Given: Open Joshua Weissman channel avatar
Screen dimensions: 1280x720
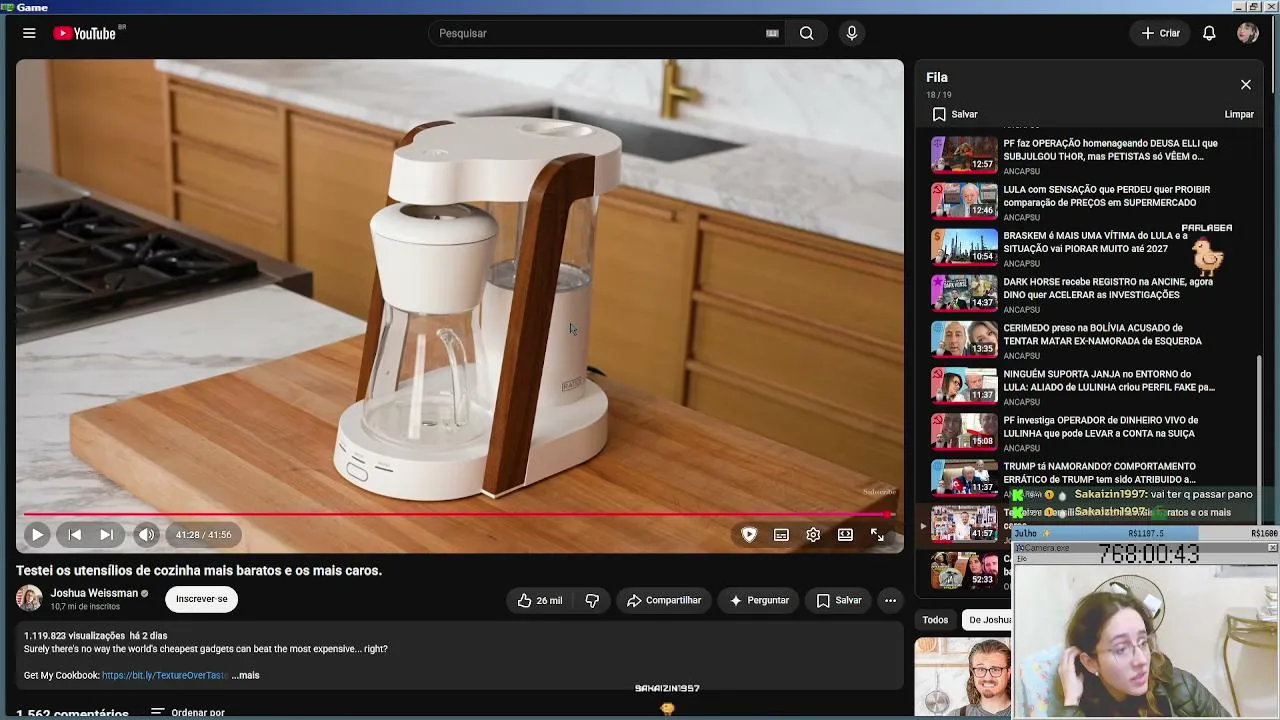Looking at the screenshot, I should tap(29, 599).
